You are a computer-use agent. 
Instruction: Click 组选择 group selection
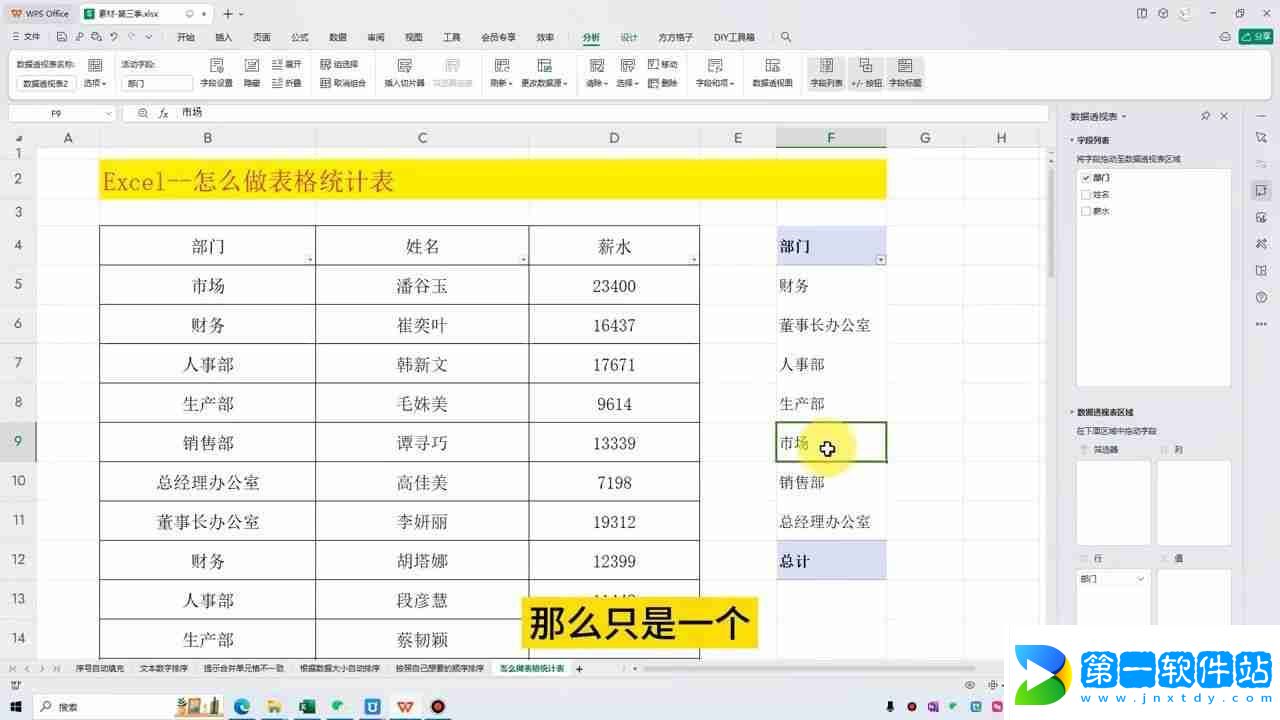[339, 64]
